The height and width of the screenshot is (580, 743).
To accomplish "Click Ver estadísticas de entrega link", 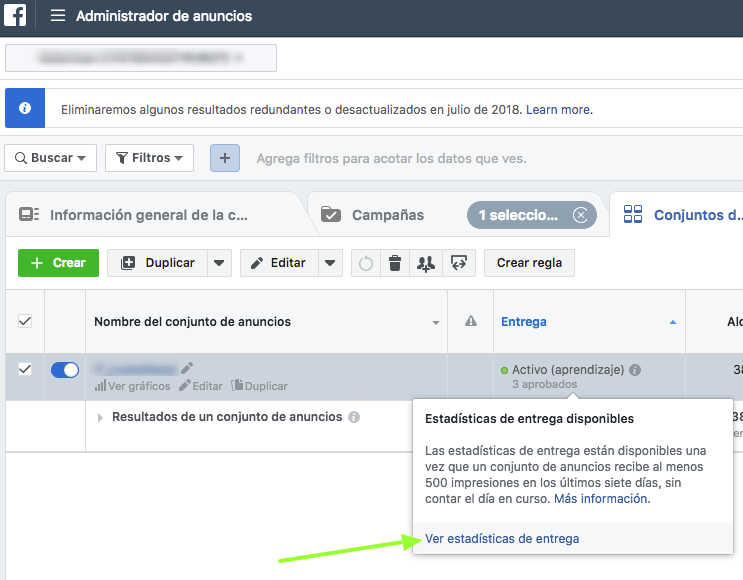I will point(502,539).
